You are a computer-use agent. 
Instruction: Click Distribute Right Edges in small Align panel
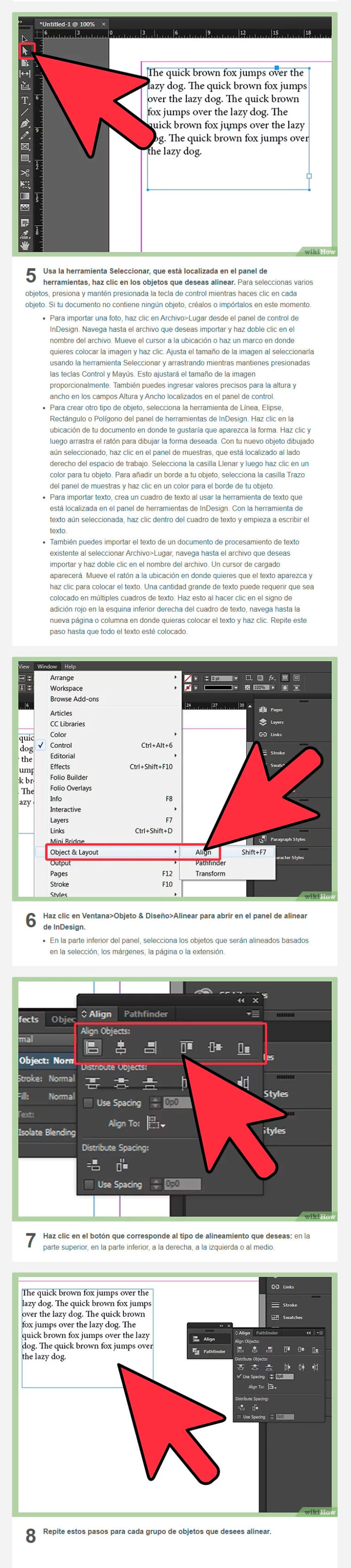click(x=315, y=1367)
